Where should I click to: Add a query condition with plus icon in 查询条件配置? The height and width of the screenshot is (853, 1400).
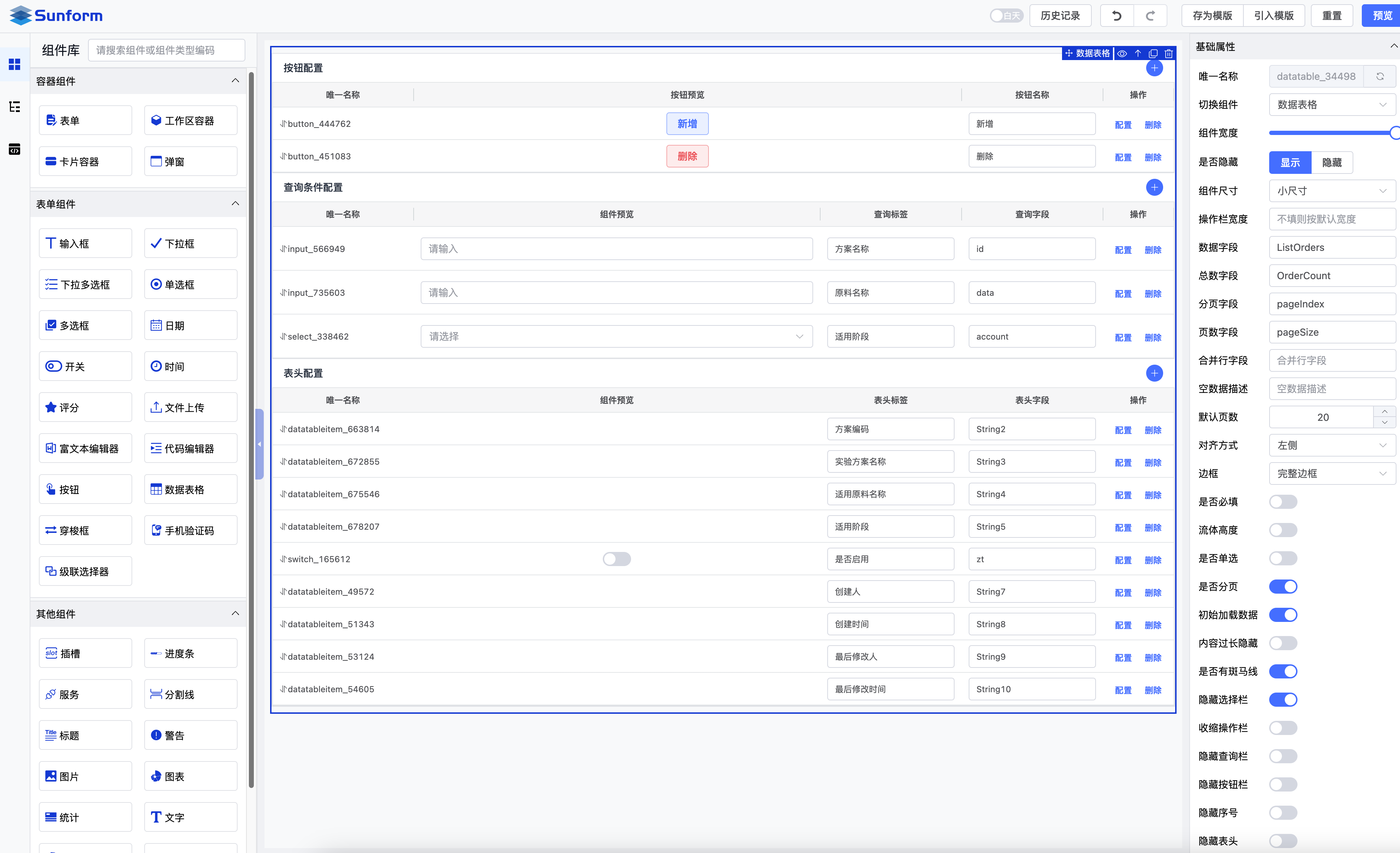pos(1154,187)
